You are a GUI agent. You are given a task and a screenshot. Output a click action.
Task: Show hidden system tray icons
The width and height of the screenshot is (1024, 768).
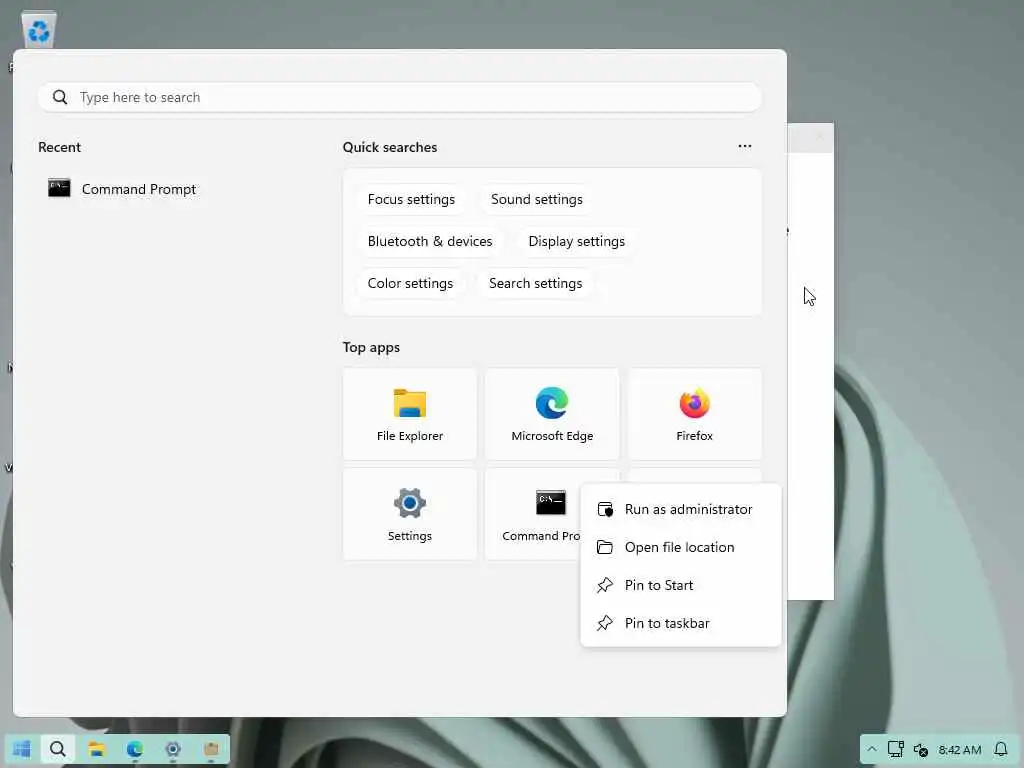[x=872, y=749]
